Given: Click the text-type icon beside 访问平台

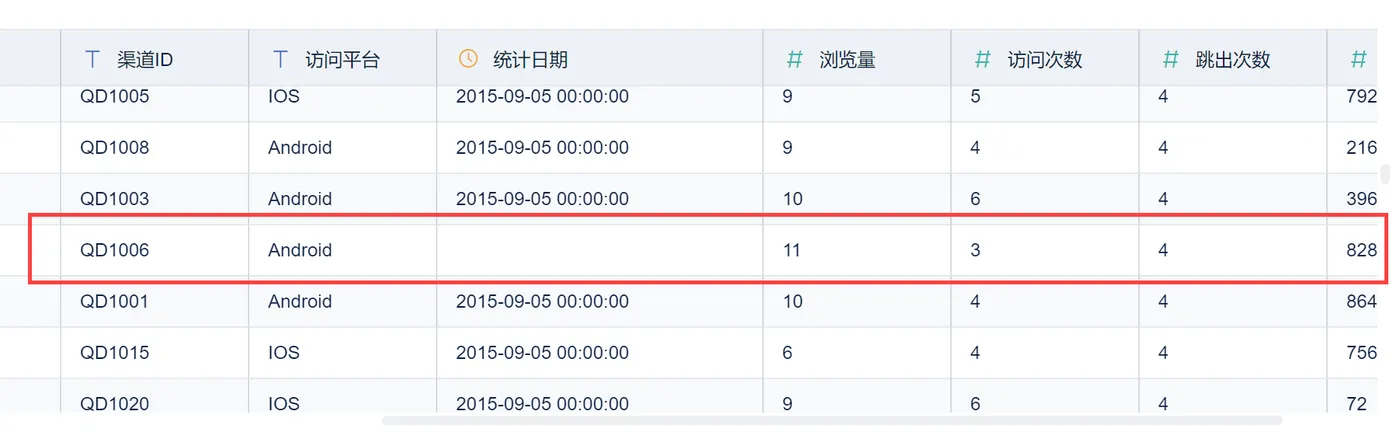Looking at the screenshot, I should click(281, 59).
